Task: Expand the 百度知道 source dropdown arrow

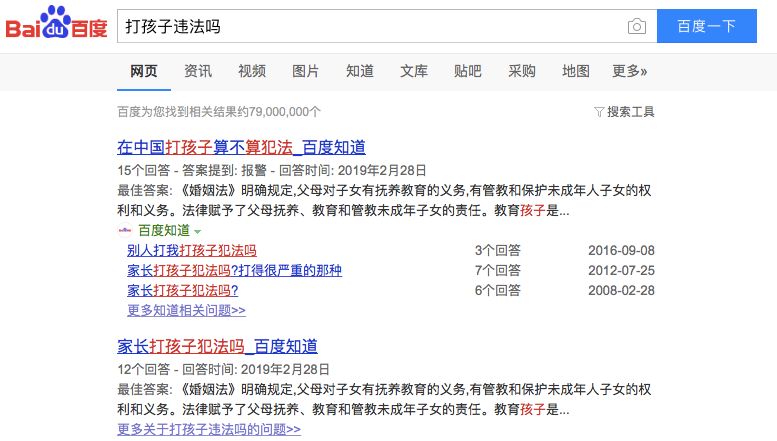Action: point(197,231)
